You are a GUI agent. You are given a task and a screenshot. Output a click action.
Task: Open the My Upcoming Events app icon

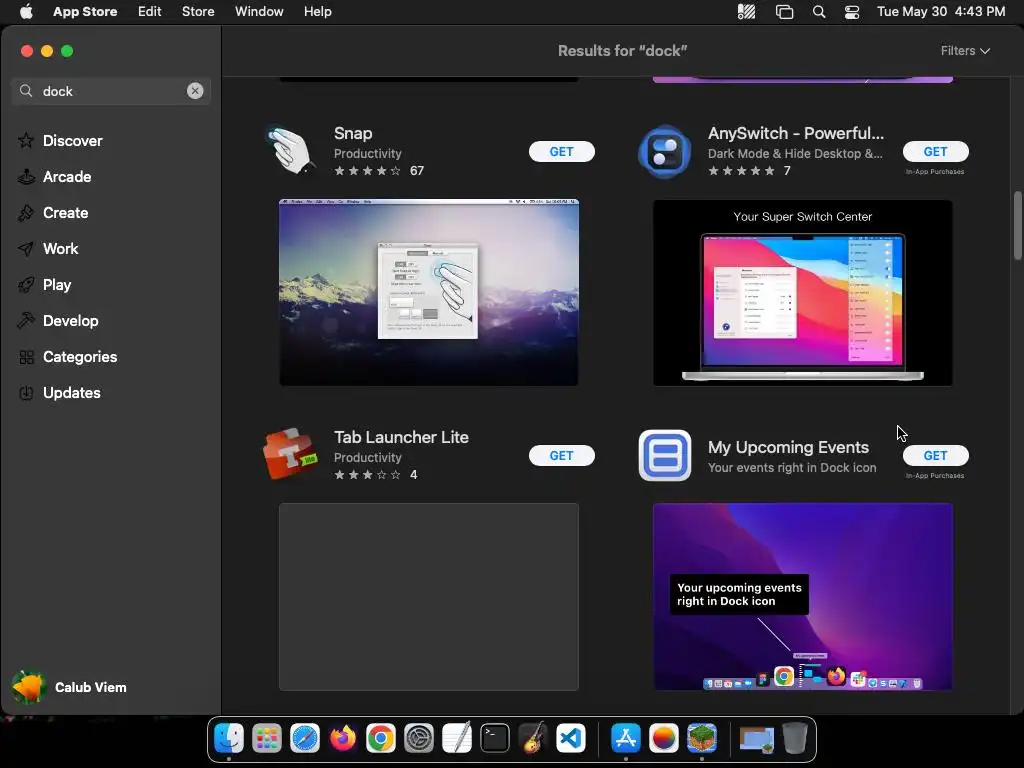664,455
